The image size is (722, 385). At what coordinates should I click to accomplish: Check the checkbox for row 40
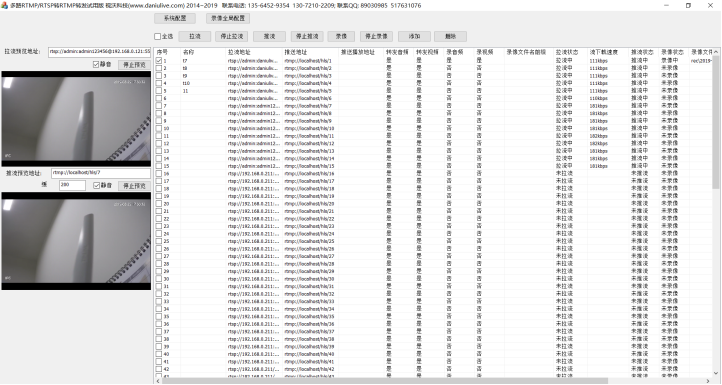(159, 354)
